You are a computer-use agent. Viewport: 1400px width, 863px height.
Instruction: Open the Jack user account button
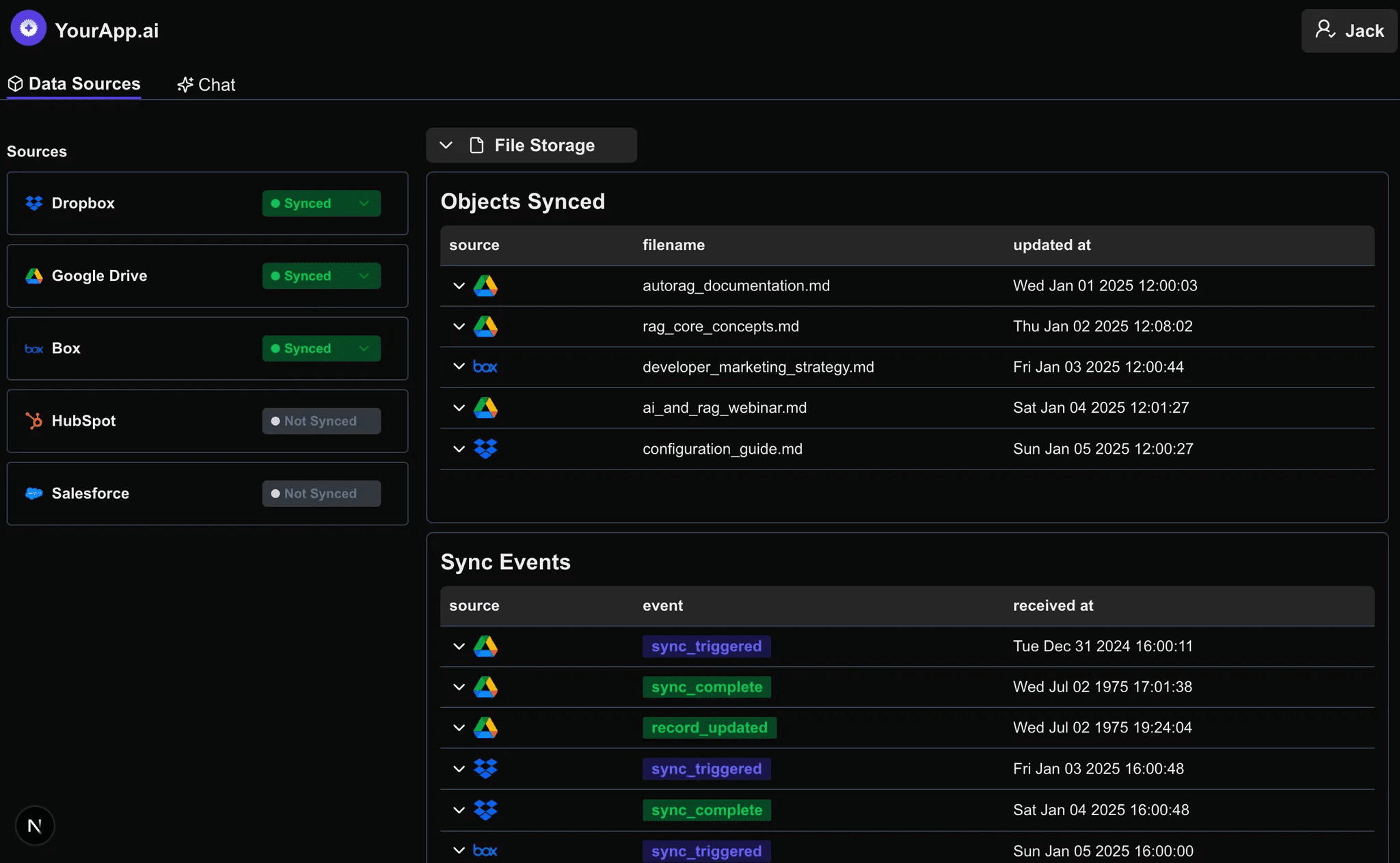[x=1349, y=31]
